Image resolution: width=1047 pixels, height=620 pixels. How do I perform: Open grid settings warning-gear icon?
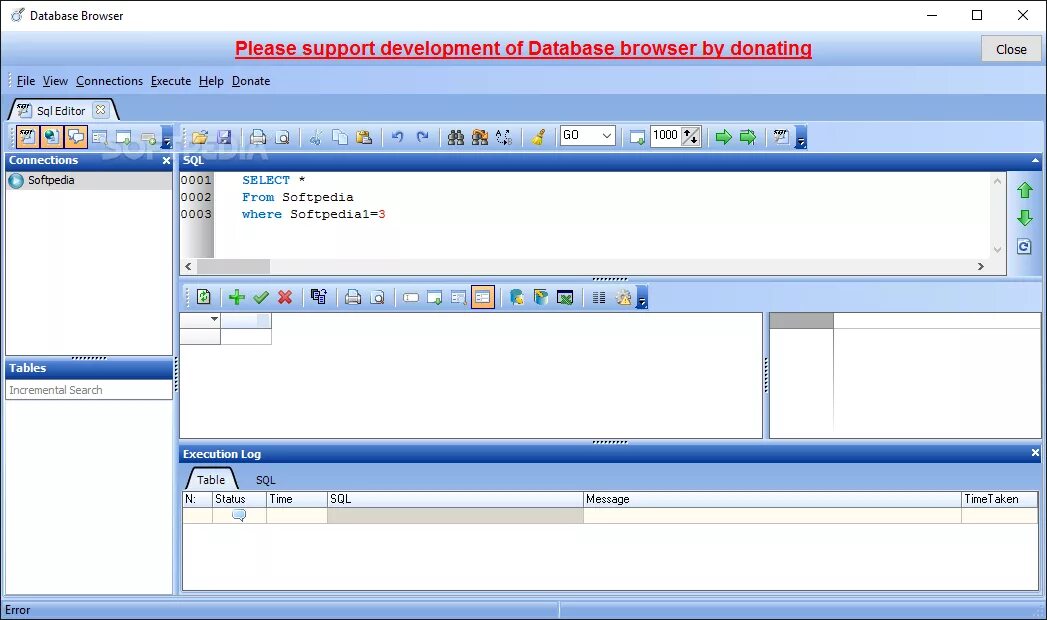tap(624, 297)
